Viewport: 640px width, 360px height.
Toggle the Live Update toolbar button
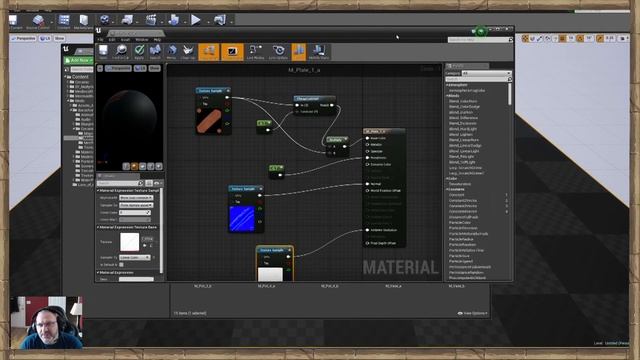point(279,52)
